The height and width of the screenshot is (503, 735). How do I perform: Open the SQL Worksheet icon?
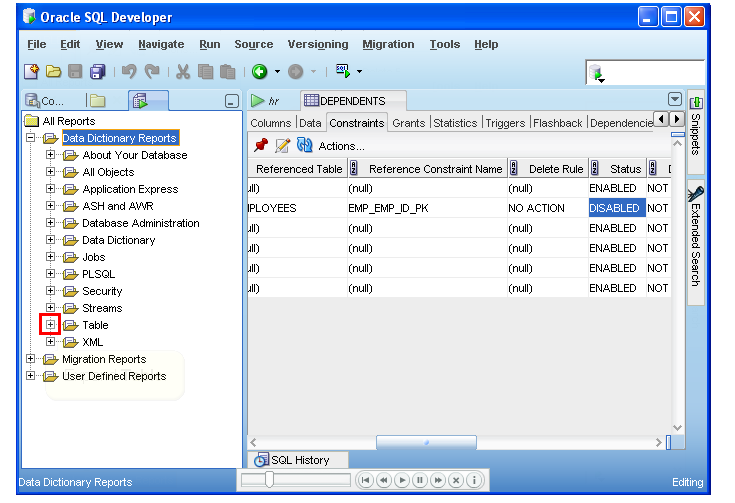[x=343, y=71]
